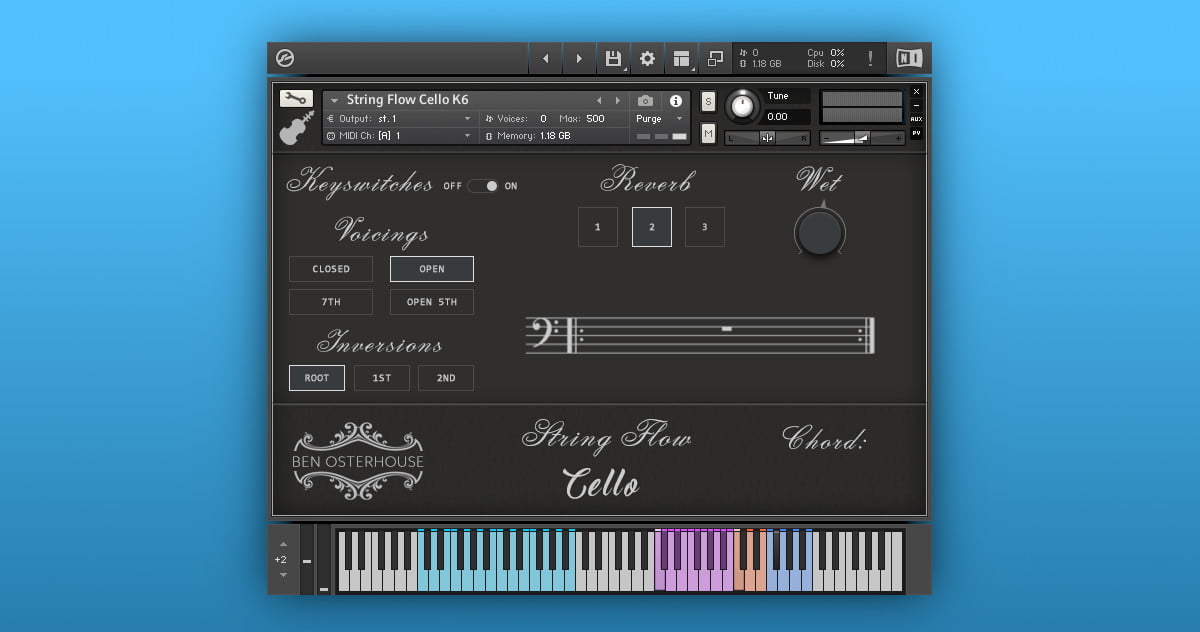Click the workspace layout icon
Viewport: 1200px width, 632px height.
[682, 59]
